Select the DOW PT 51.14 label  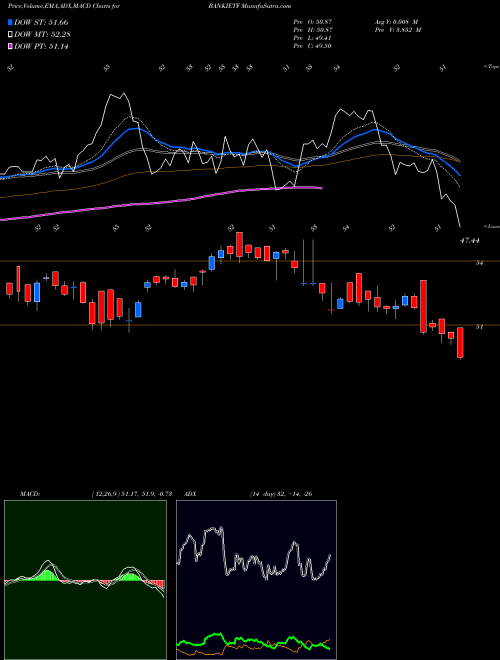[x=41, y=46]
